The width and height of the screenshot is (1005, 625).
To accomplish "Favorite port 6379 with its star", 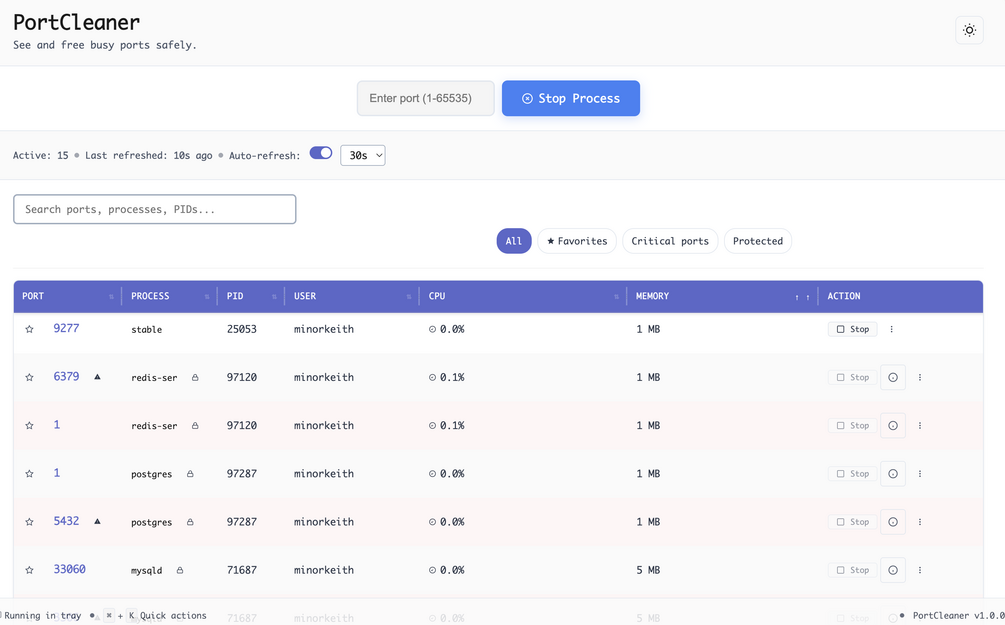I will coord(29,378).
